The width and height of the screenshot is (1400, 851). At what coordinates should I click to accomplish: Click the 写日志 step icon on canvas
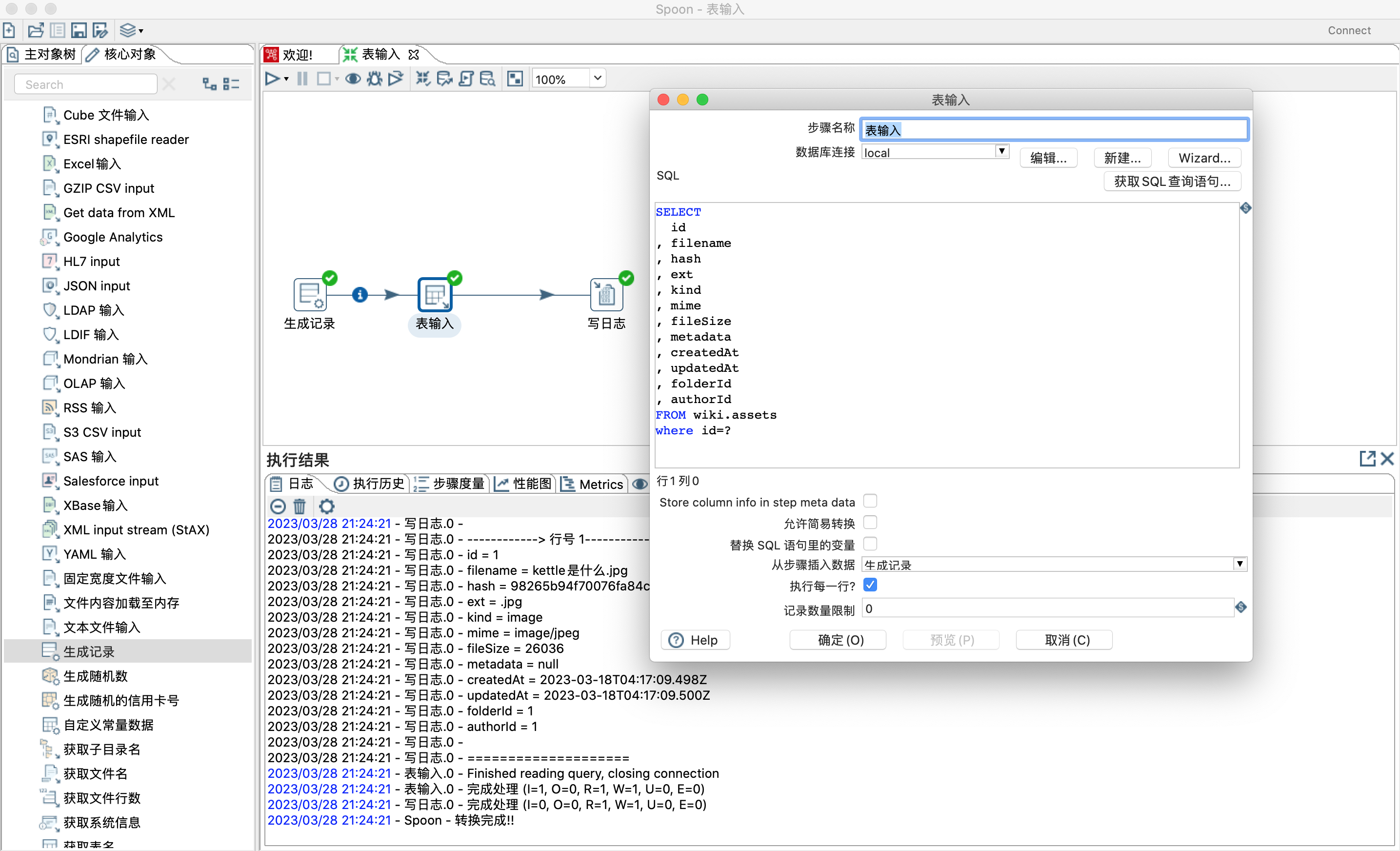pos(606,294)
